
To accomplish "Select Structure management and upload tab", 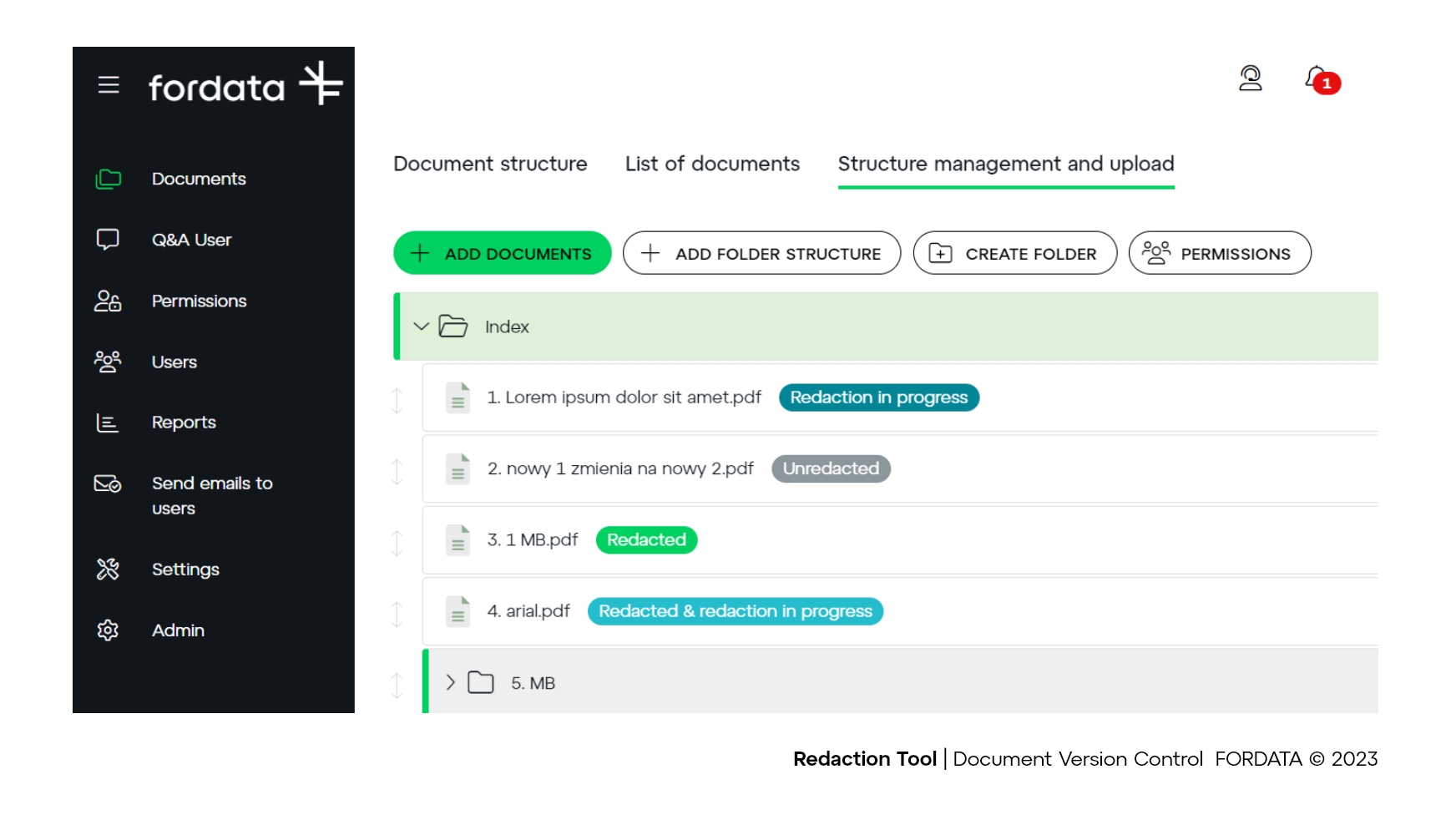I will tap(1006, 164).
